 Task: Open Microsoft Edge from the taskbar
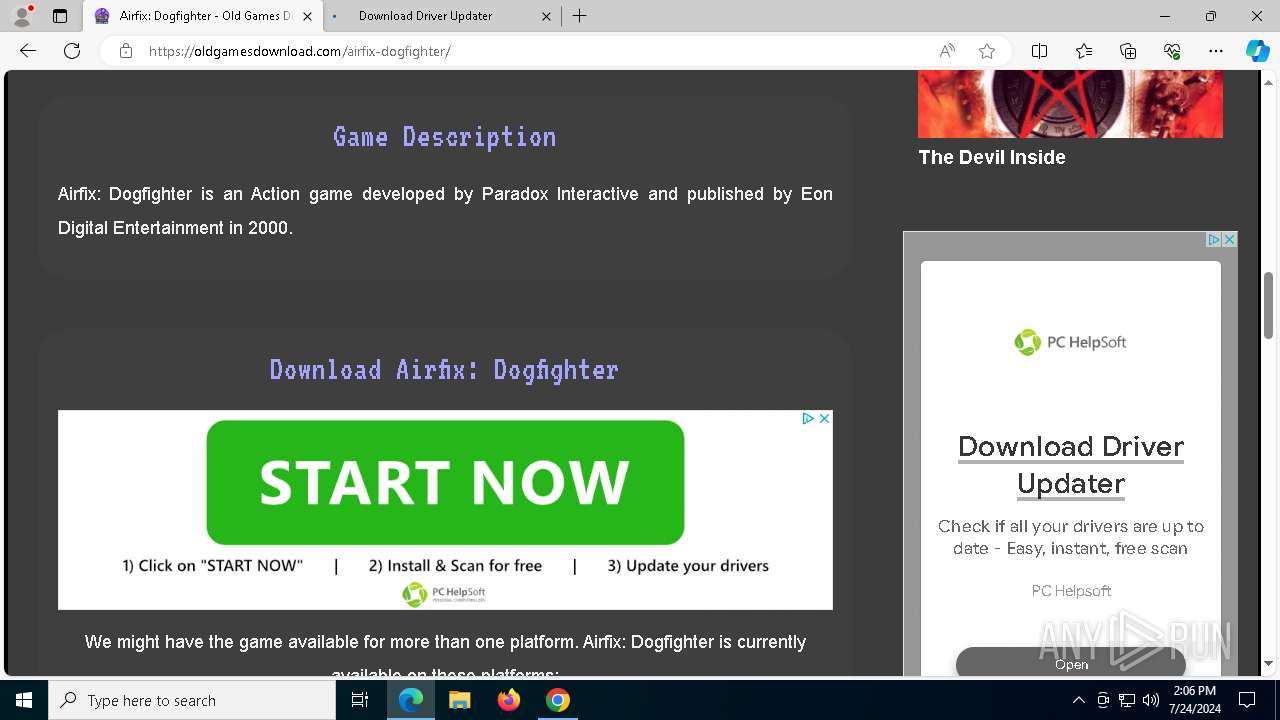pyautogui.click(x=411, y=700)
